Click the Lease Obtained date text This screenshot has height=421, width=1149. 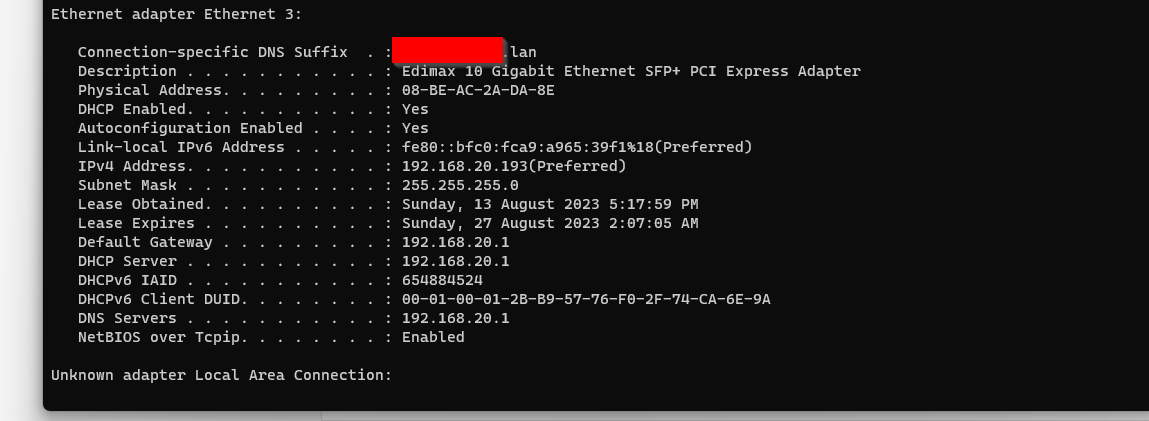[x=550, y=204]
